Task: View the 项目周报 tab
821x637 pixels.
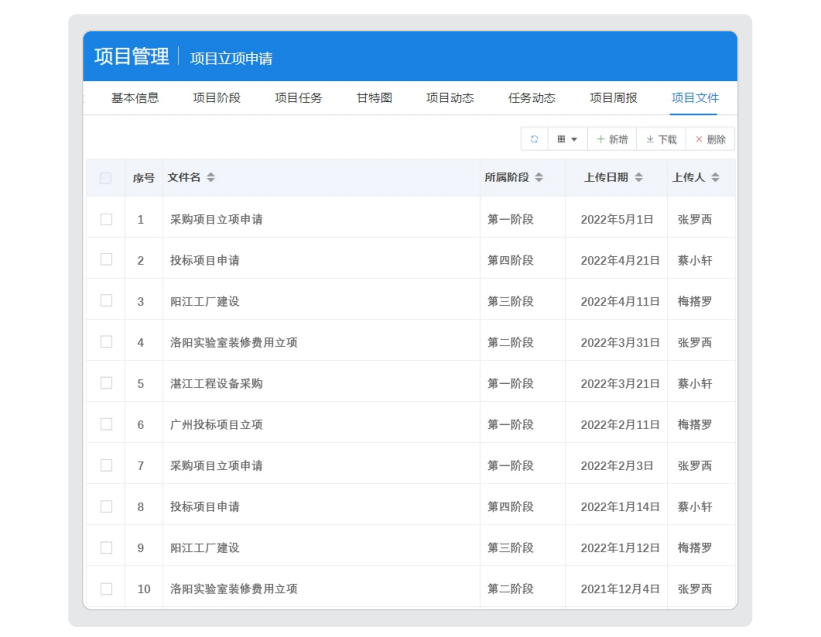Action: 614,98
